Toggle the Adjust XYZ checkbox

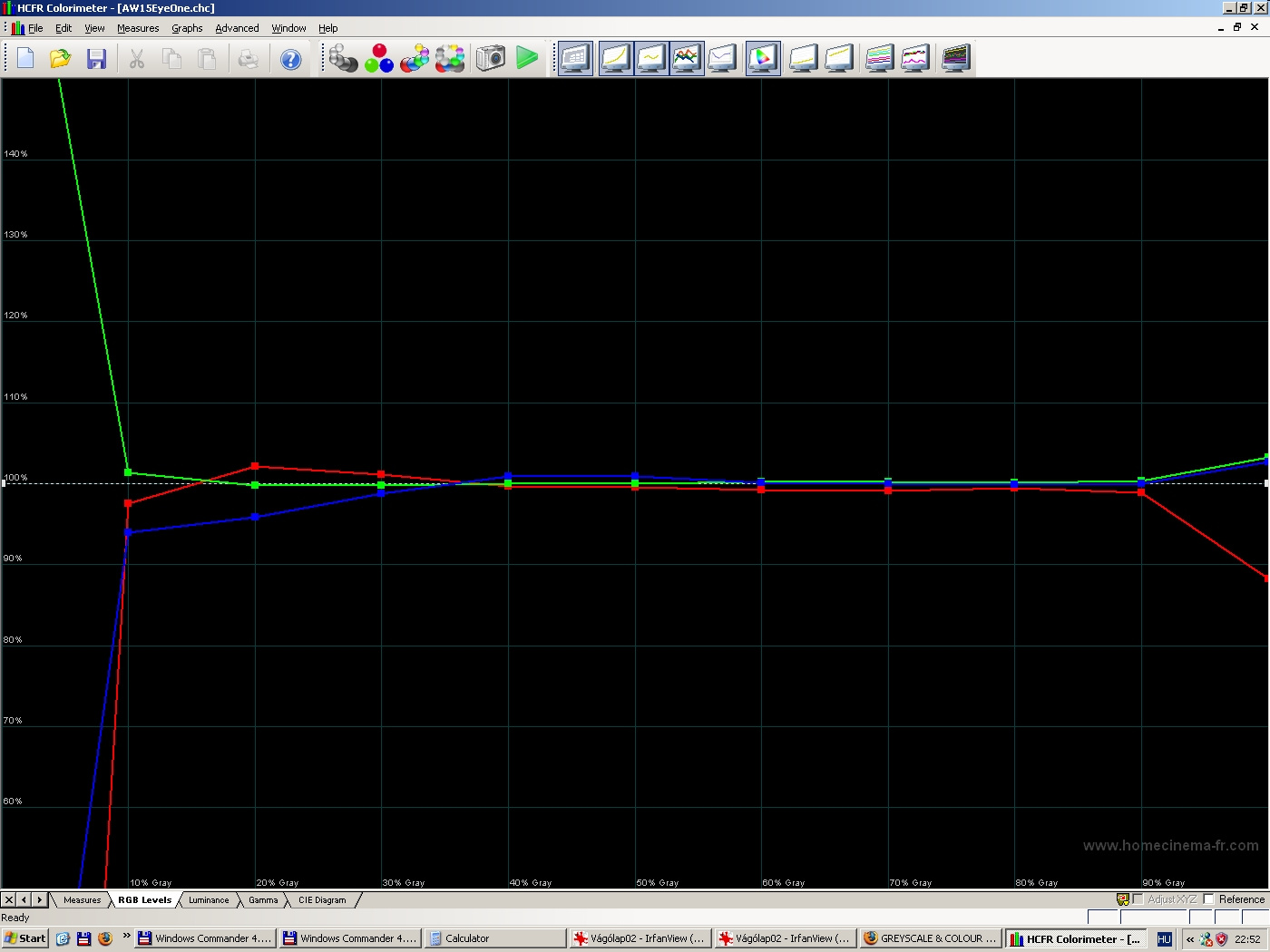(1138, 899)
